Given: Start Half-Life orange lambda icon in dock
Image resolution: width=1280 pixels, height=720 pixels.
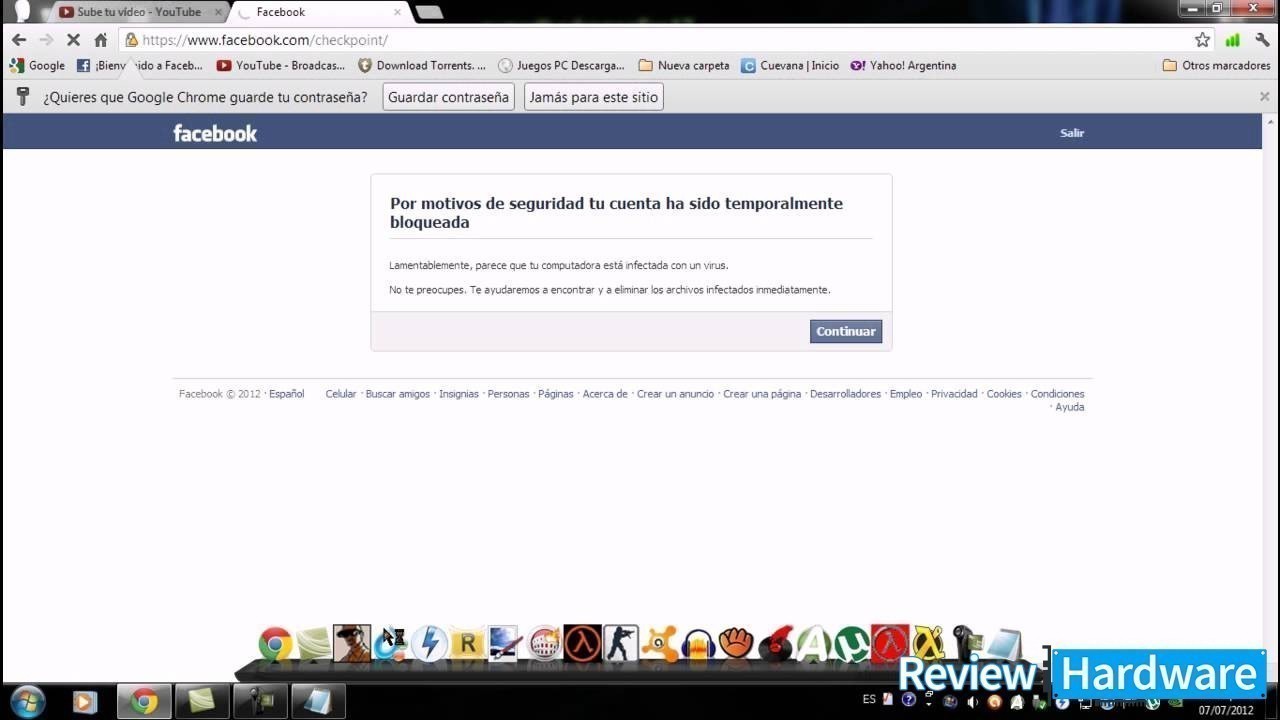Looking at the screenshot, I should click(582, 643).
